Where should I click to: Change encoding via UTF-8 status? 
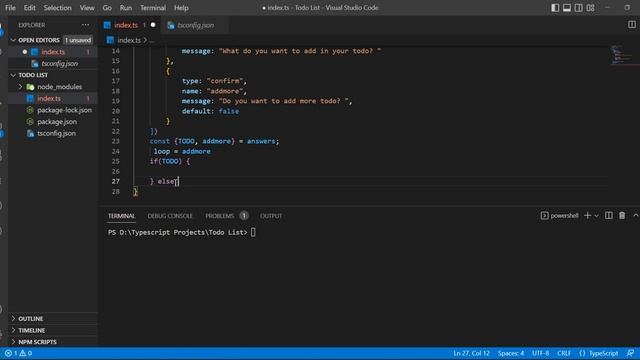pos(540,353)
